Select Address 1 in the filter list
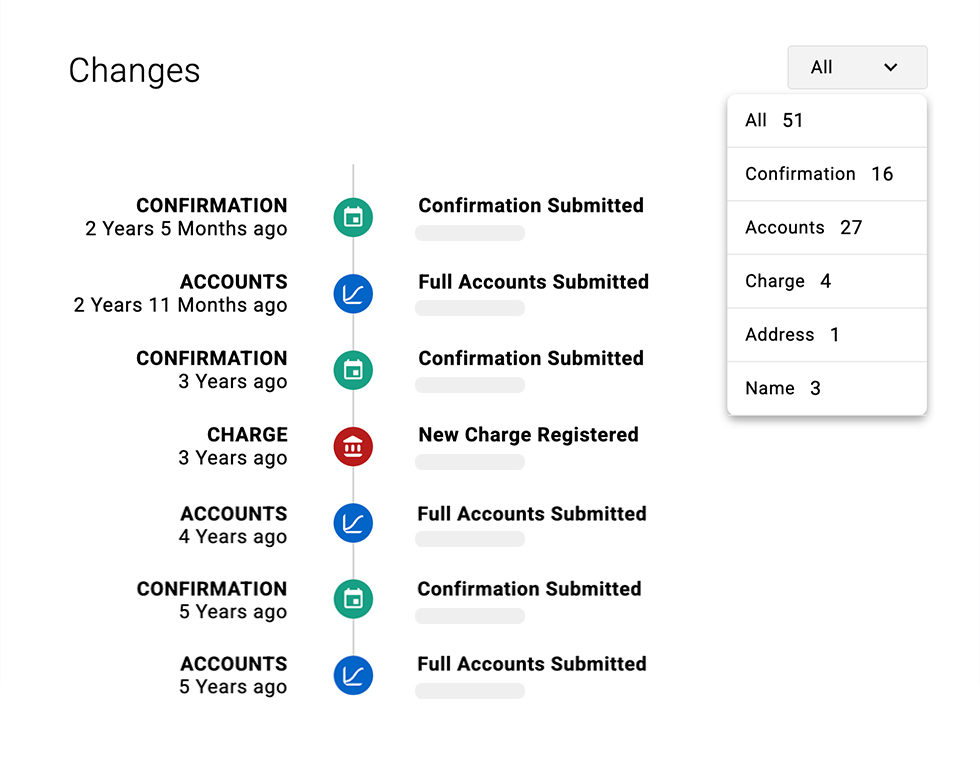 826,335
